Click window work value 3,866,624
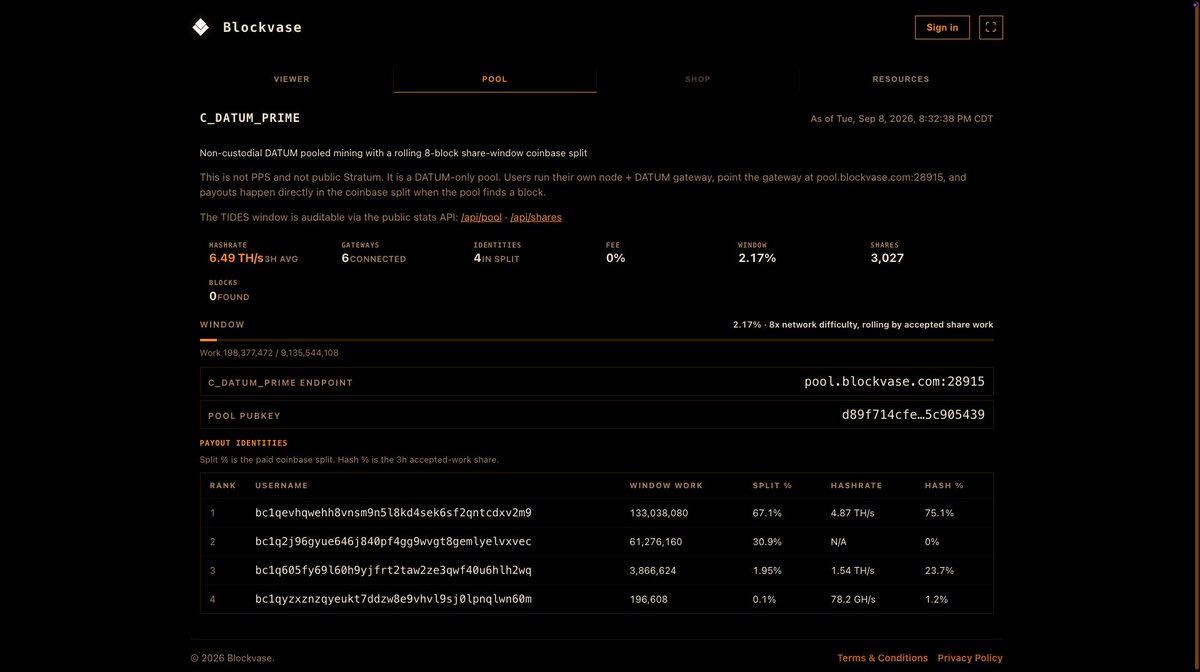The image size is (1200, 672). coord(653,571)
